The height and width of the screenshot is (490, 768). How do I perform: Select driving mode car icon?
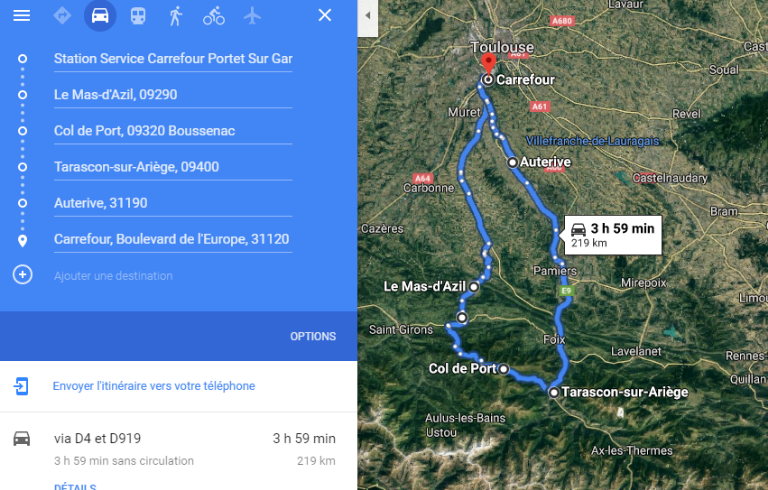(100, 16)
